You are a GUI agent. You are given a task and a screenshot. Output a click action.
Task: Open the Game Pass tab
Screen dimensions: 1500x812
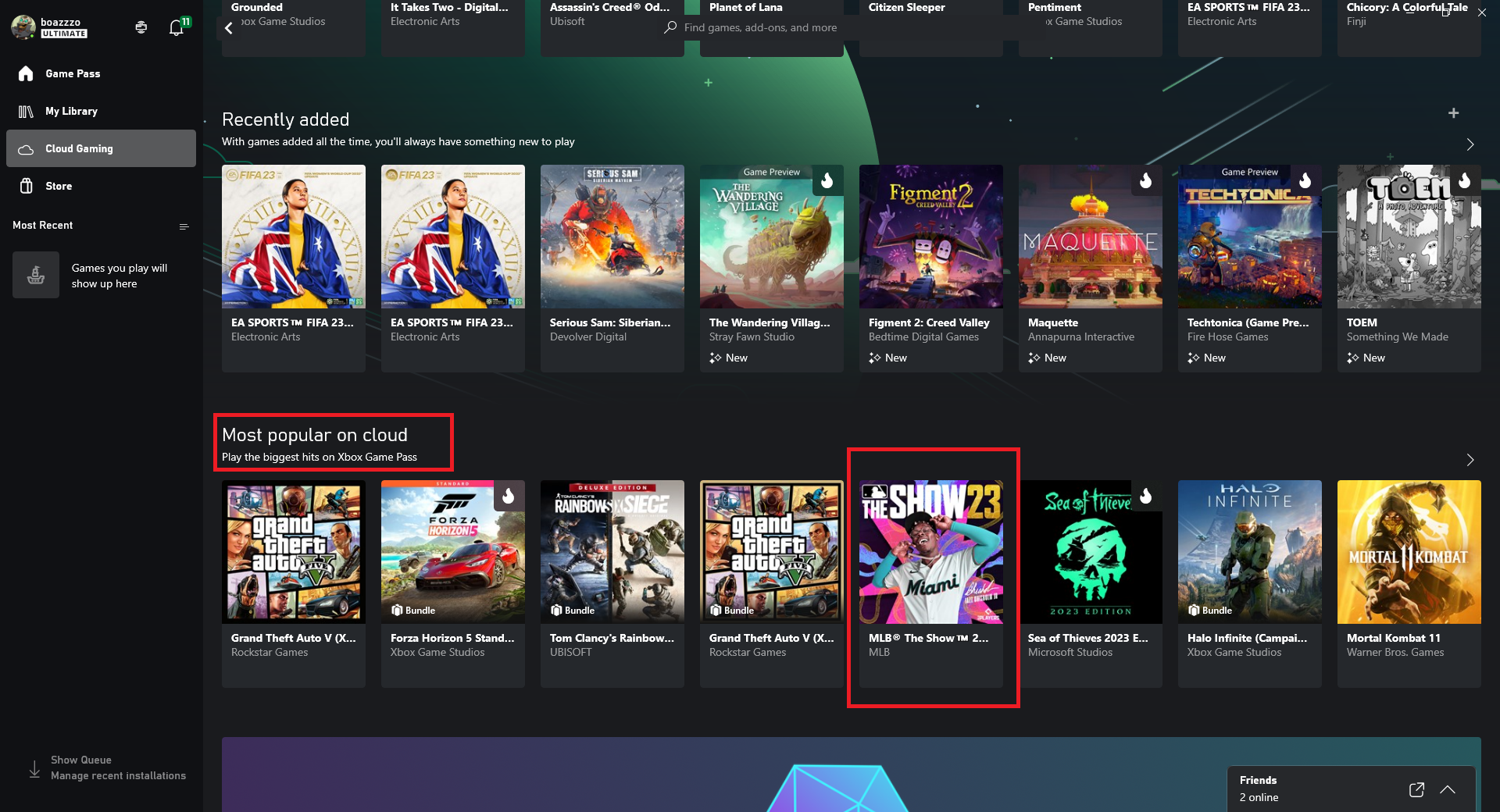[x=73, y=73]
